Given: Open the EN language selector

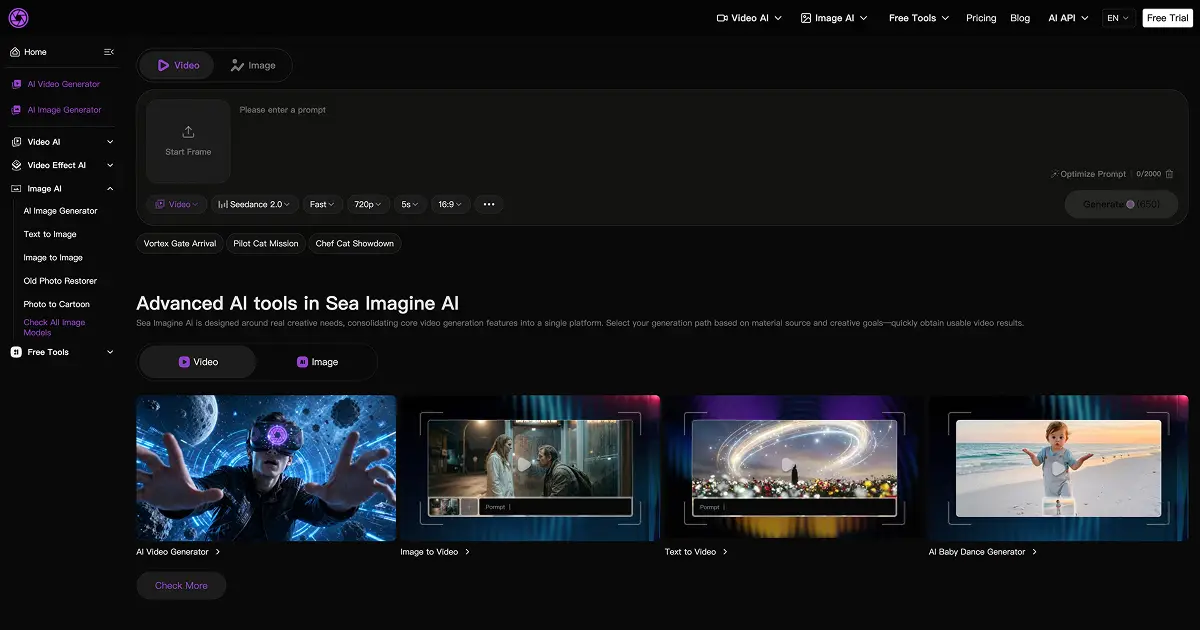Looking at the screenshot, I should click(x=1118, y=18).
